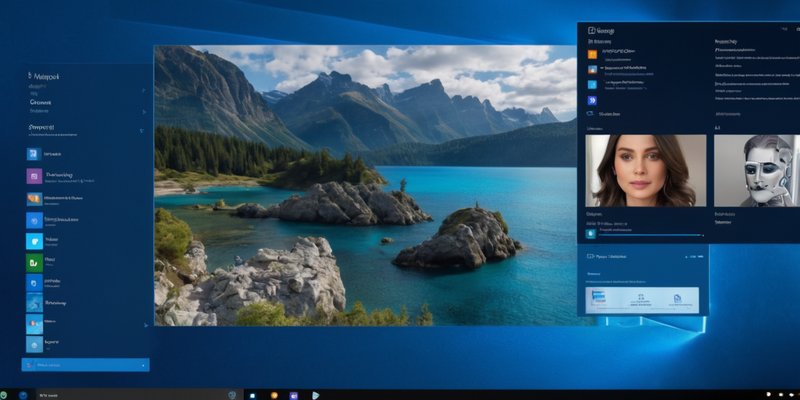The height and width of the screenshot is (400, 800).
Task: Open the green app icon in left menu
Action: click(x=34, y=263)
